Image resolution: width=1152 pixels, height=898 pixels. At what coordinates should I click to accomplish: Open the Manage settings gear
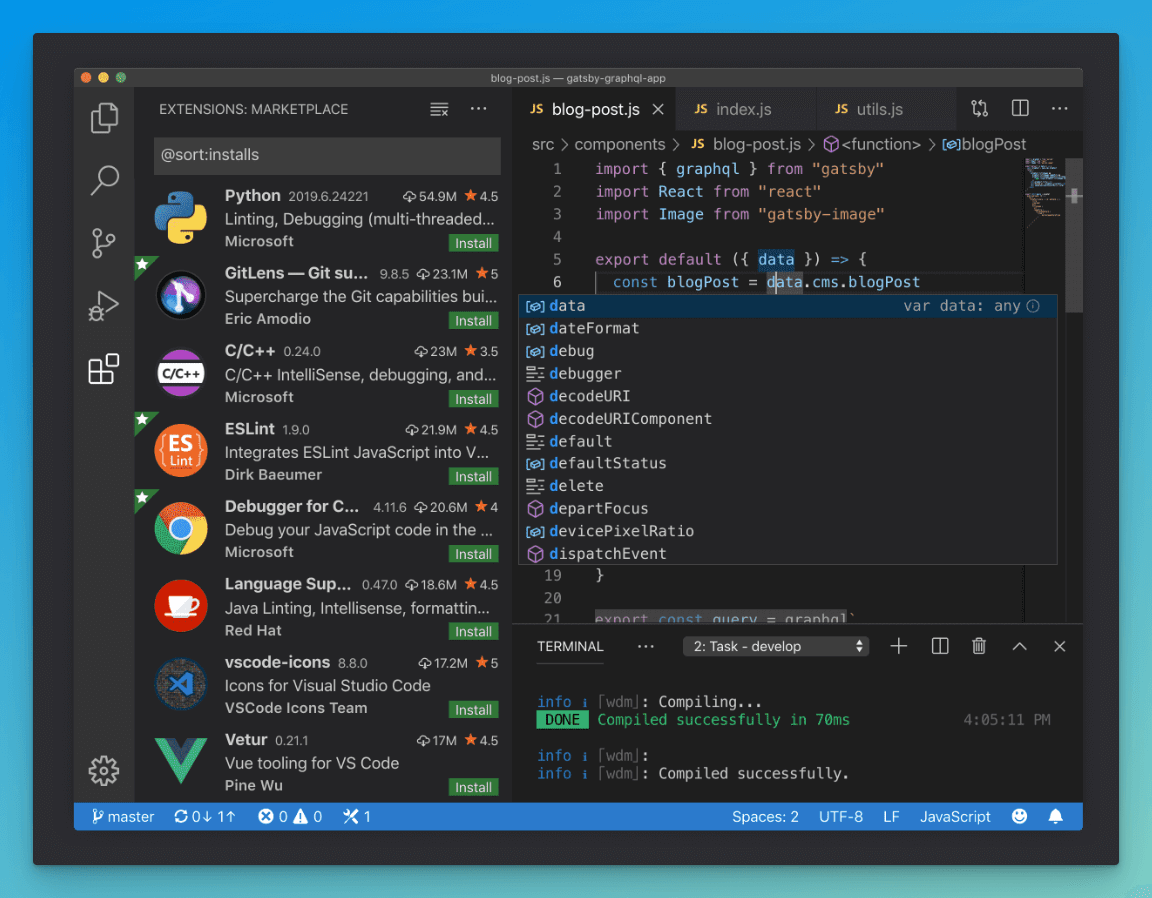tap(104, 770)
